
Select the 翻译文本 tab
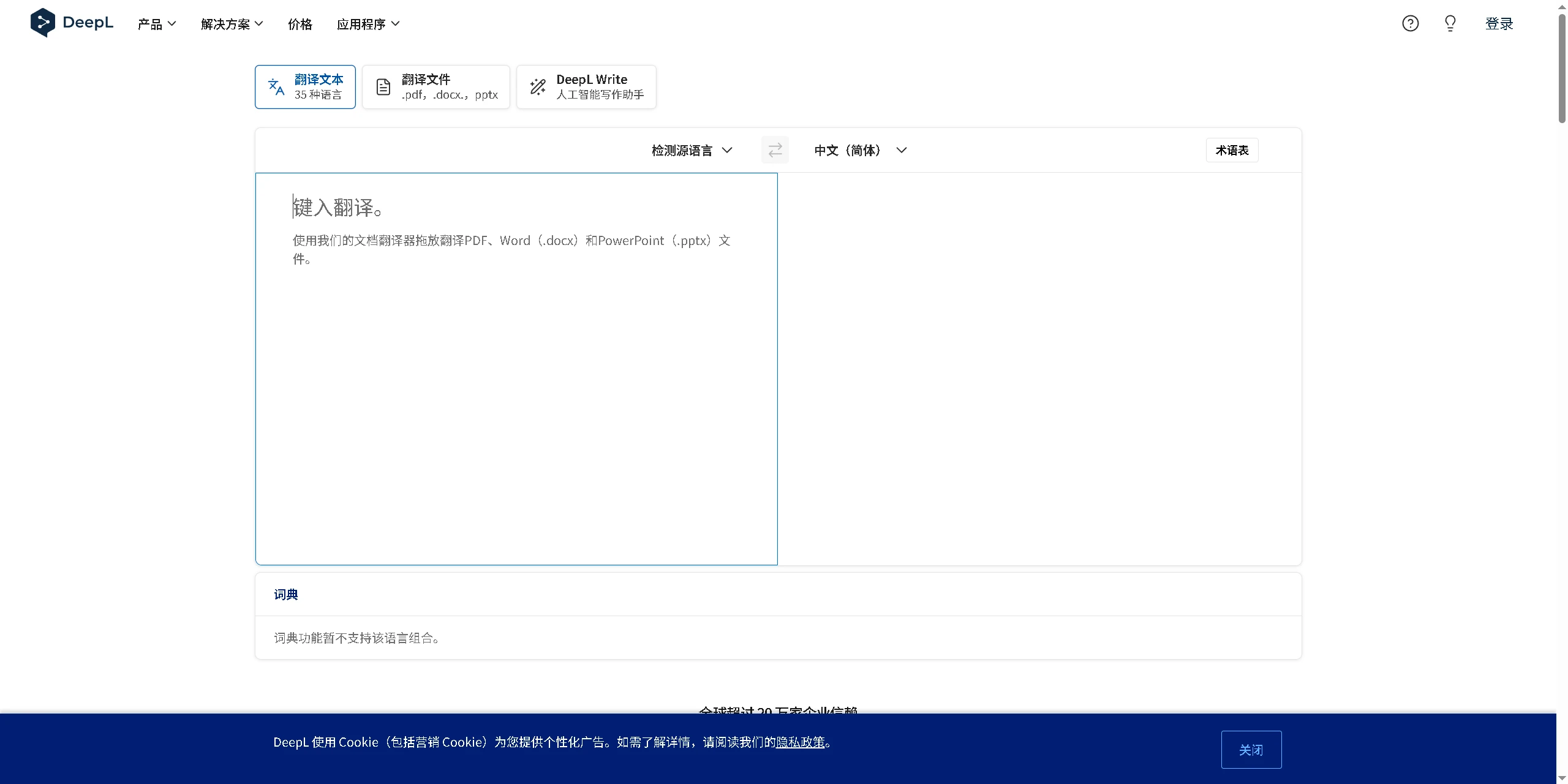pyautogui.click(x=305, y=87)
